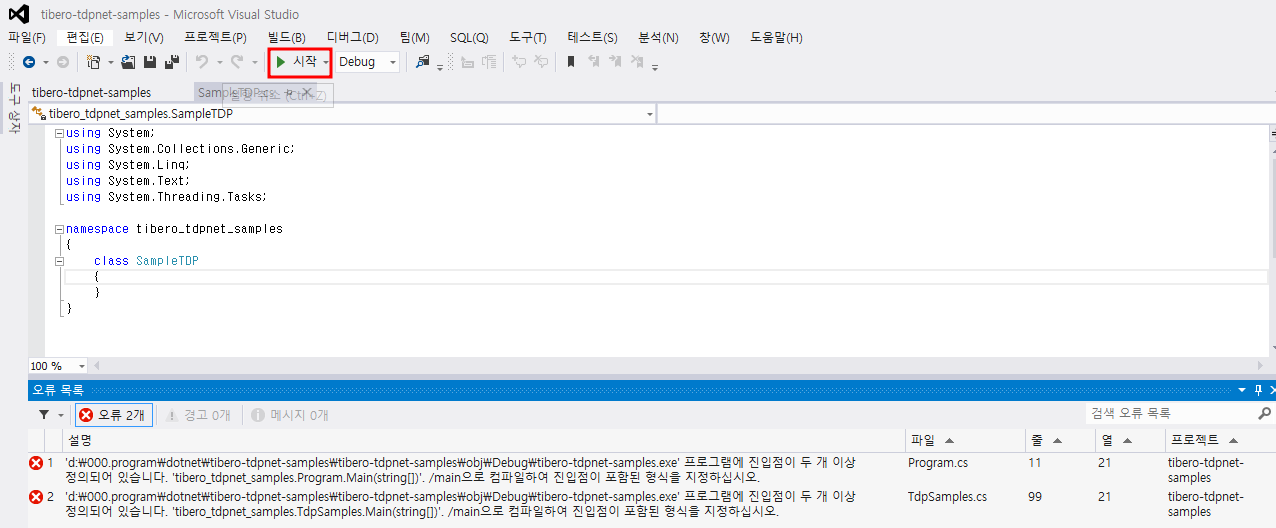This screenshot has height=528, width=1276.
Task: Open the navigate backward history dropdown
Action: [x=45, y=62]
